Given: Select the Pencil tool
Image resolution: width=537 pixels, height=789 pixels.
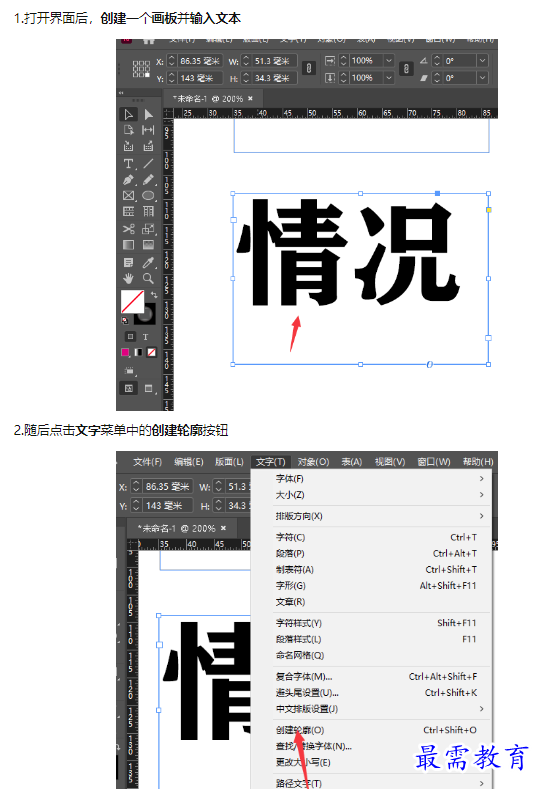Looking at the screenshot, I should pos(148,180).
